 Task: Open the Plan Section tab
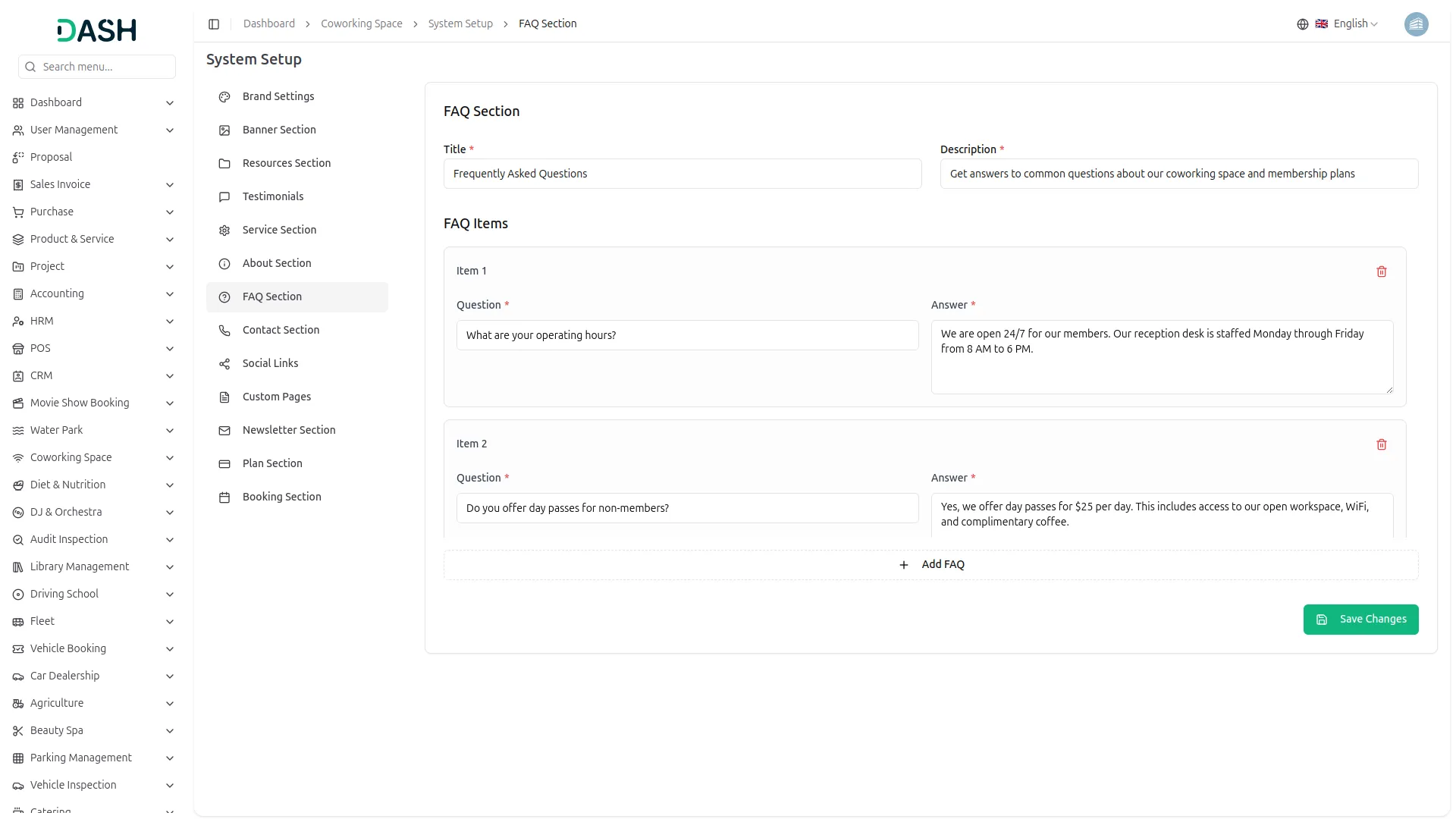pyautogui.click(x=272, y=463)
